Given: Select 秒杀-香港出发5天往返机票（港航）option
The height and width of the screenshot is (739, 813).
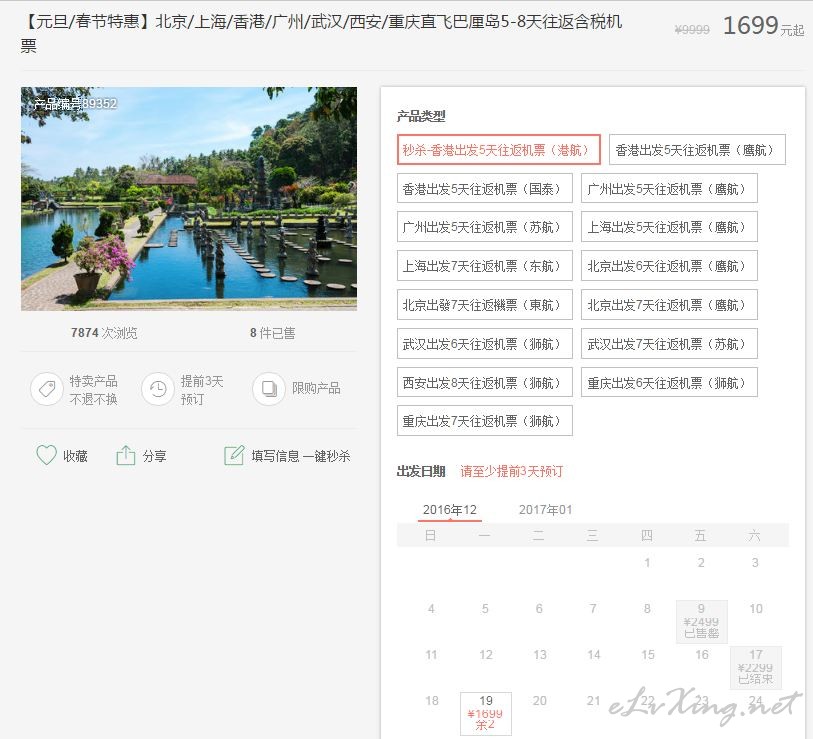Looking at the screenshot, I should pos(498,150).
